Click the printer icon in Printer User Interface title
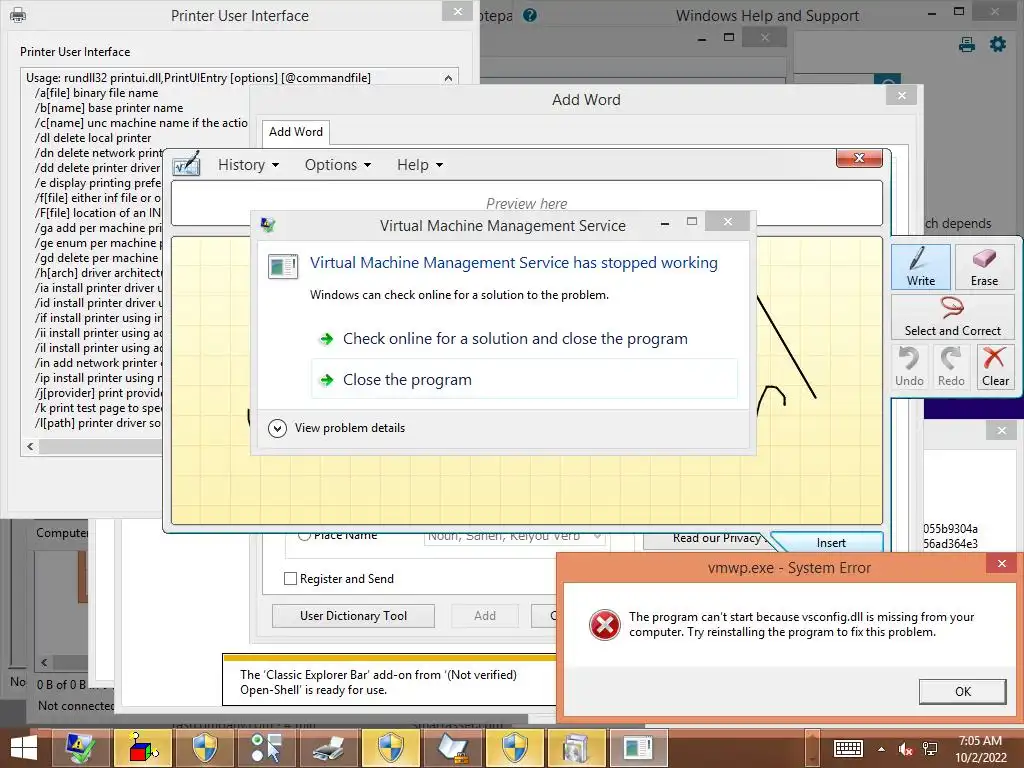The image size is (1024, 768). pyautogui.click(x=18, y=15)
